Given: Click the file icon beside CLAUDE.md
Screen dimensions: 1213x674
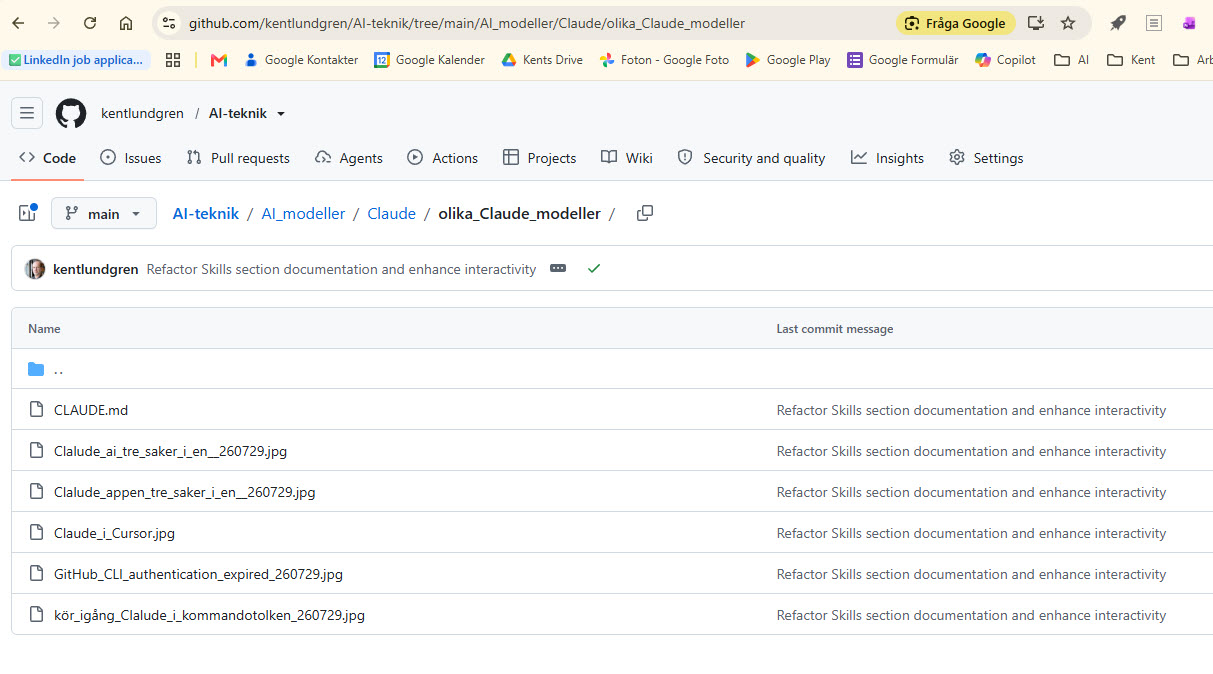Looking at the screenshot, I should [x=36, y=409].
